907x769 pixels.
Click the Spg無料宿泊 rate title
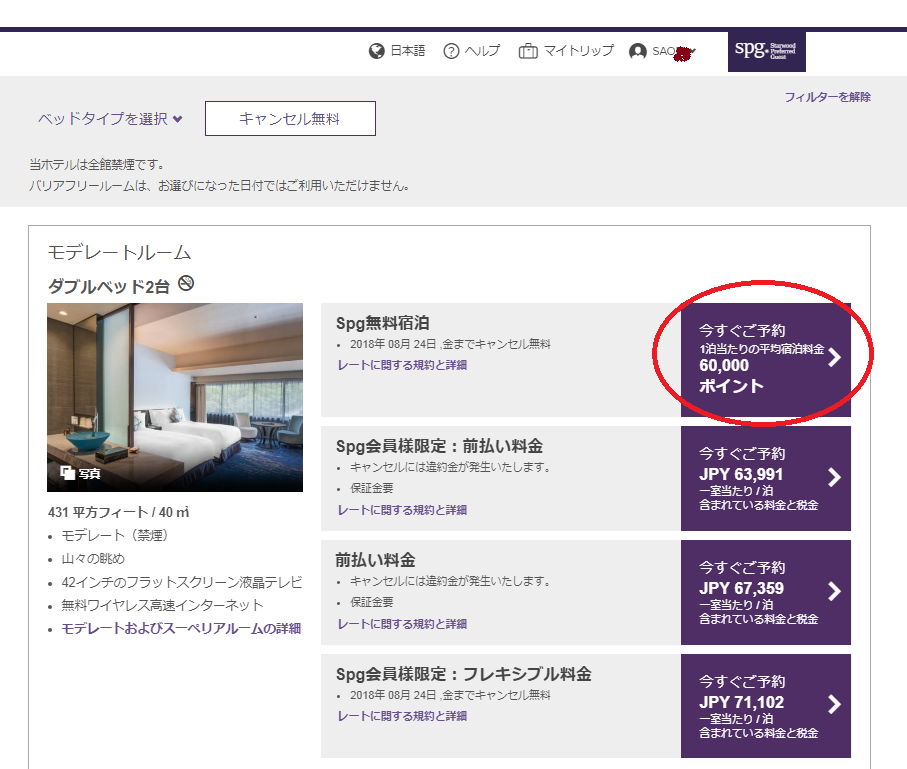point(382,323)
